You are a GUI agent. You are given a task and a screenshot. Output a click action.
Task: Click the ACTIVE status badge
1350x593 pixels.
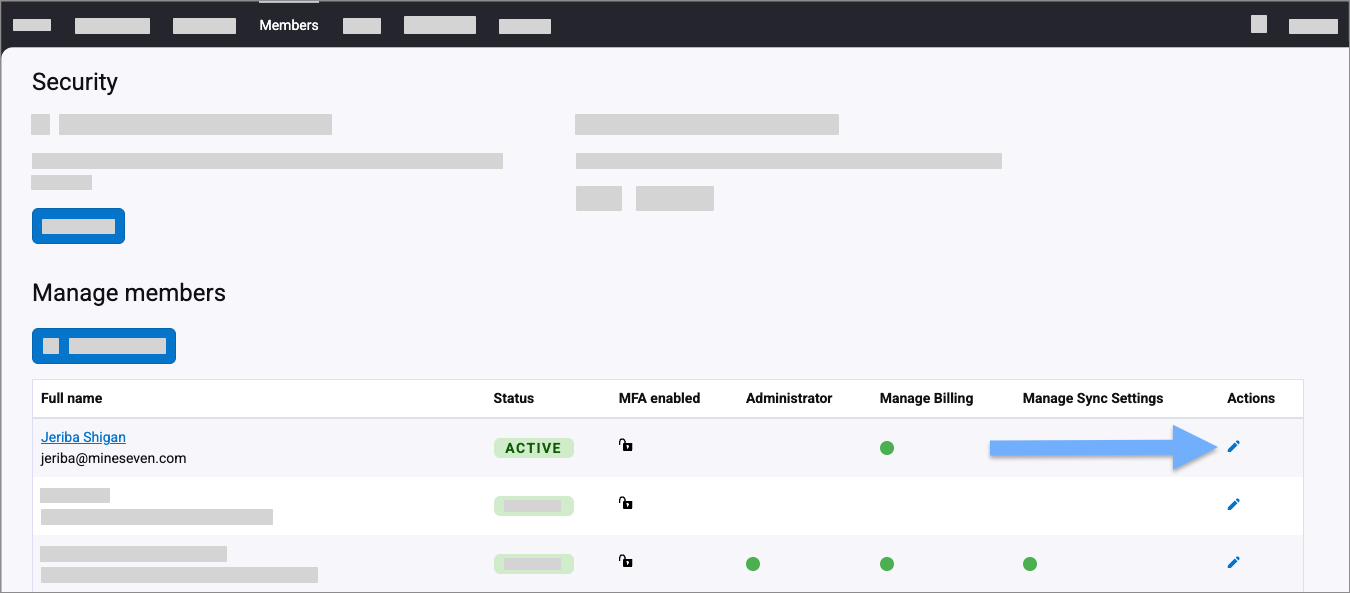click(x=533, y=448)
